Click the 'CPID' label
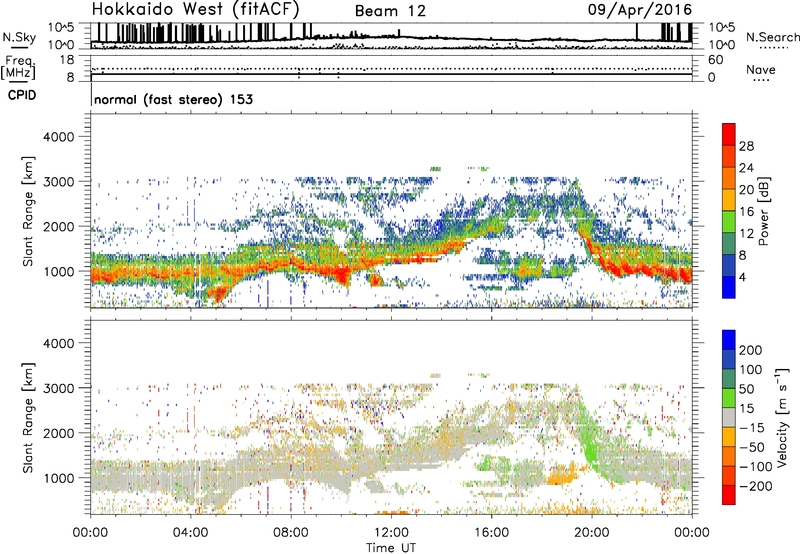The height and width of the screenshot is (554, 800). click(22, 95)
